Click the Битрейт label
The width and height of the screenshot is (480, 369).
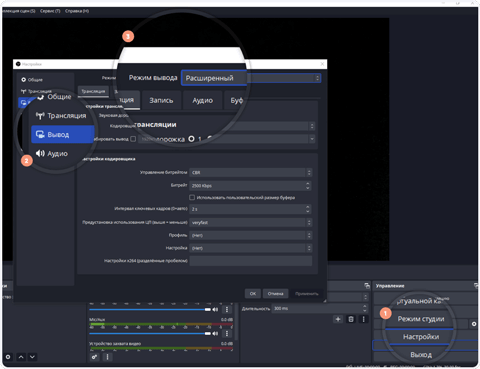[x=179, y=185]
